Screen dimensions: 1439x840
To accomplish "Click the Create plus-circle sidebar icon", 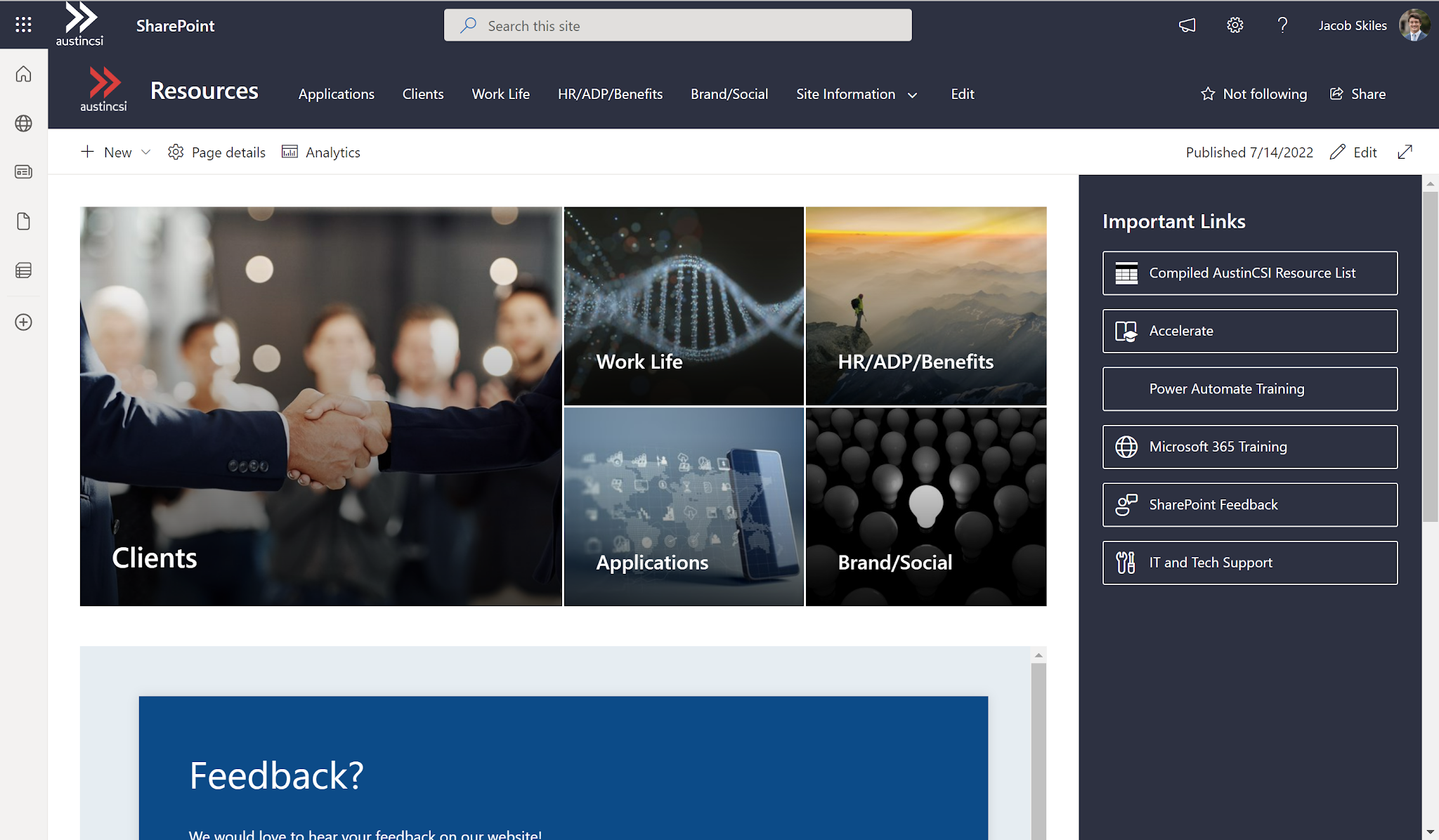I will tap(23, 322).
